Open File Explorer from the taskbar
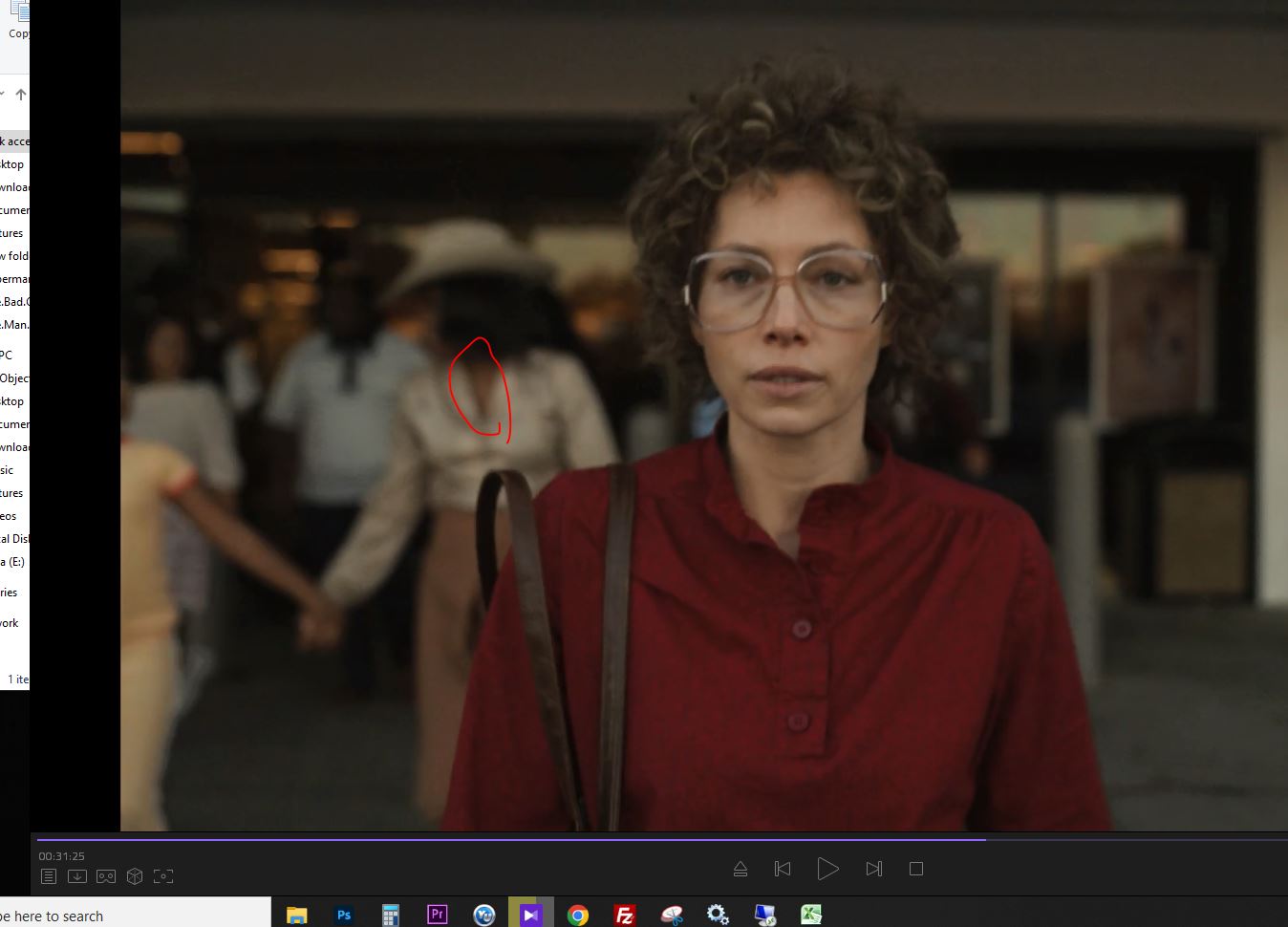1288x927 pixels. [x=297, y=915]
